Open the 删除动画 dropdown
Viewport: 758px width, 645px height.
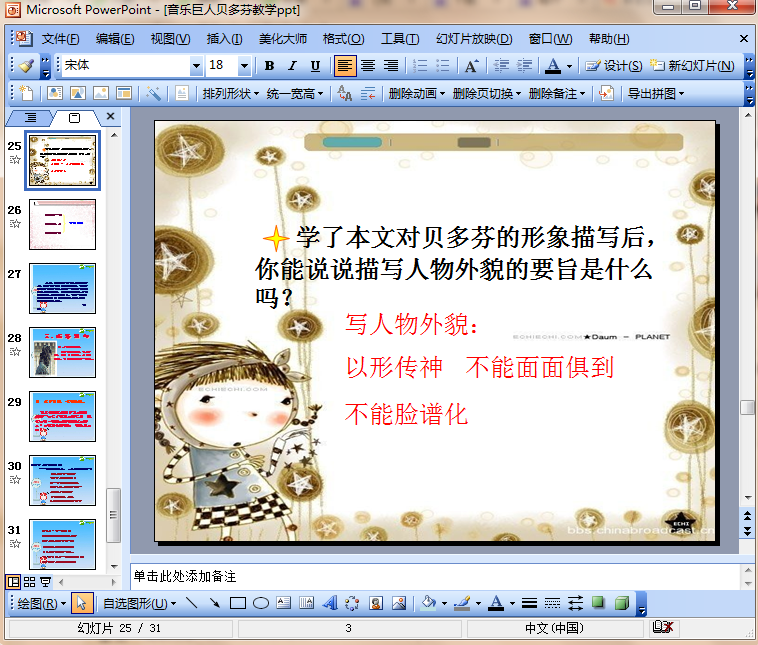pos(416,93)
